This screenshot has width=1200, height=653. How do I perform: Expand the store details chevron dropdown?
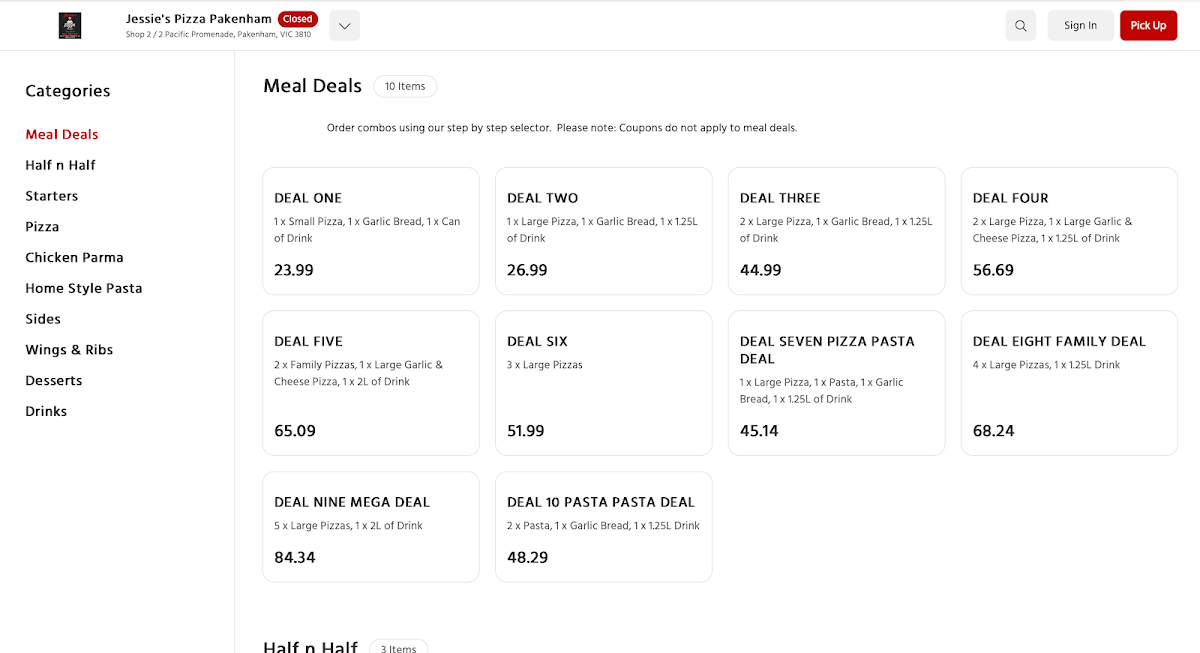tap(344, 26)
